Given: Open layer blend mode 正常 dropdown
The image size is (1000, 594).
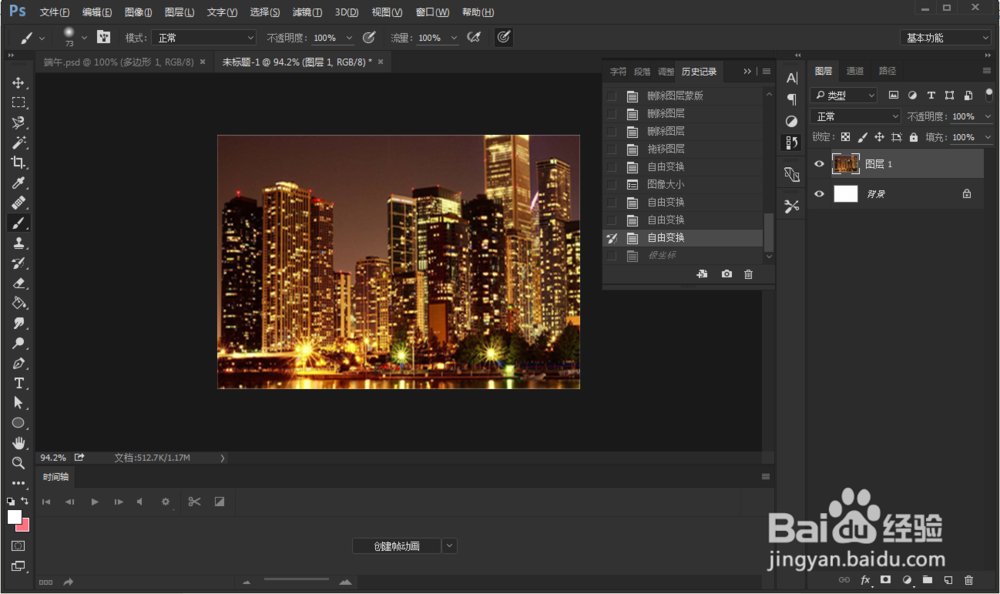Looking at the screenshot, I should (855, 116).
